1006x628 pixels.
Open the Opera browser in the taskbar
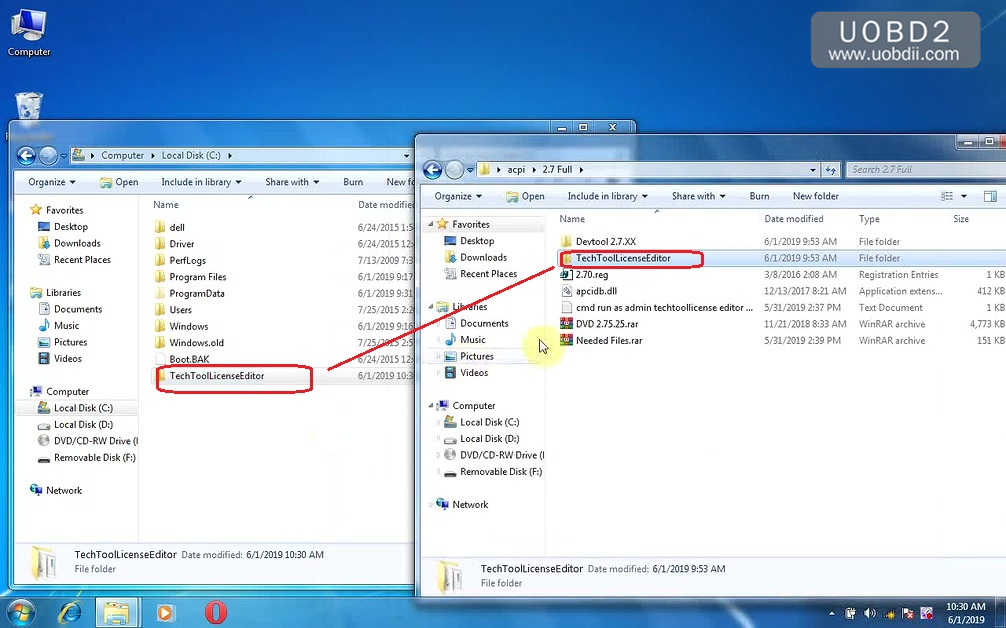215,612
